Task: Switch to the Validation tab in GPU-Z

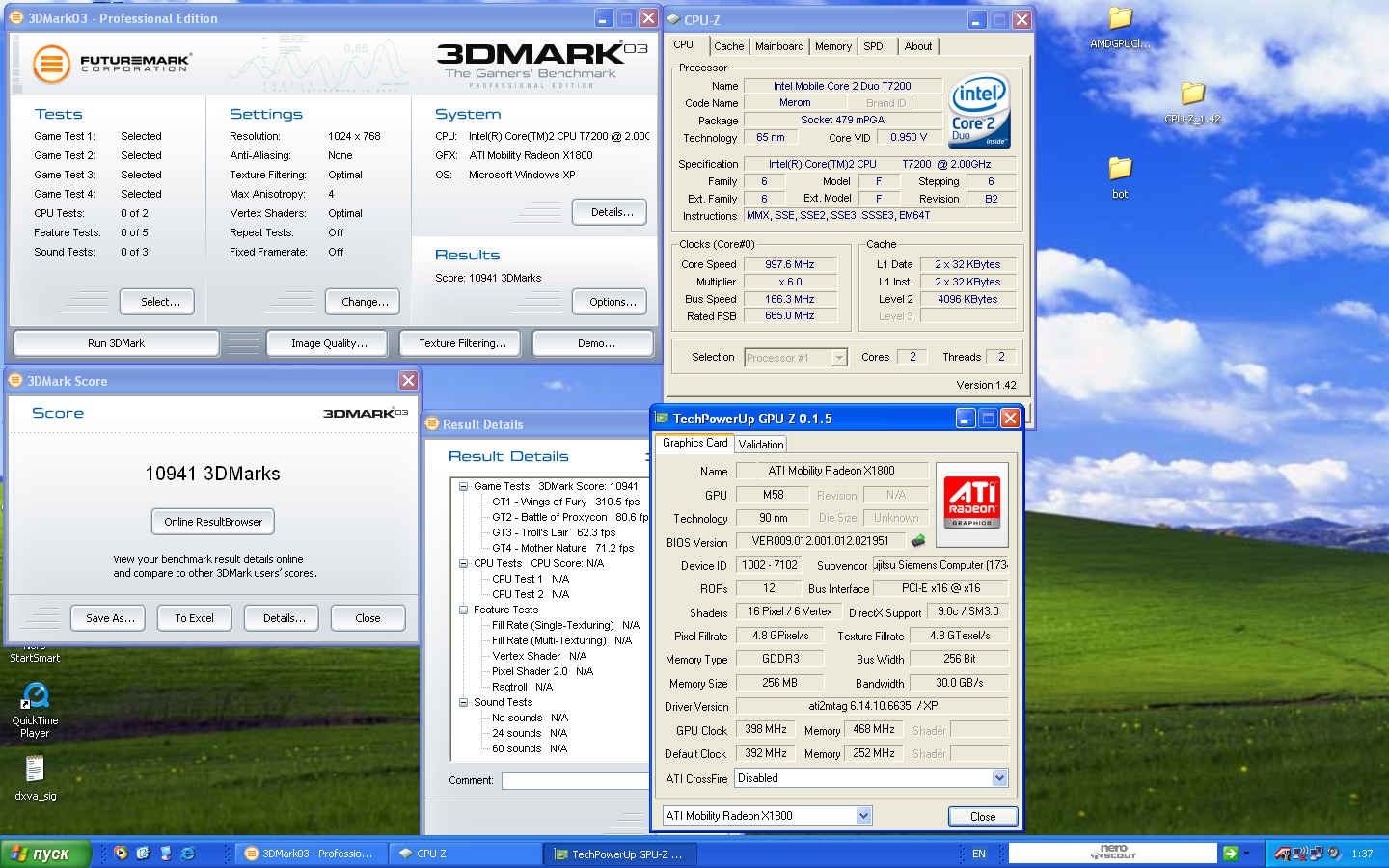Action: (761, 445)
